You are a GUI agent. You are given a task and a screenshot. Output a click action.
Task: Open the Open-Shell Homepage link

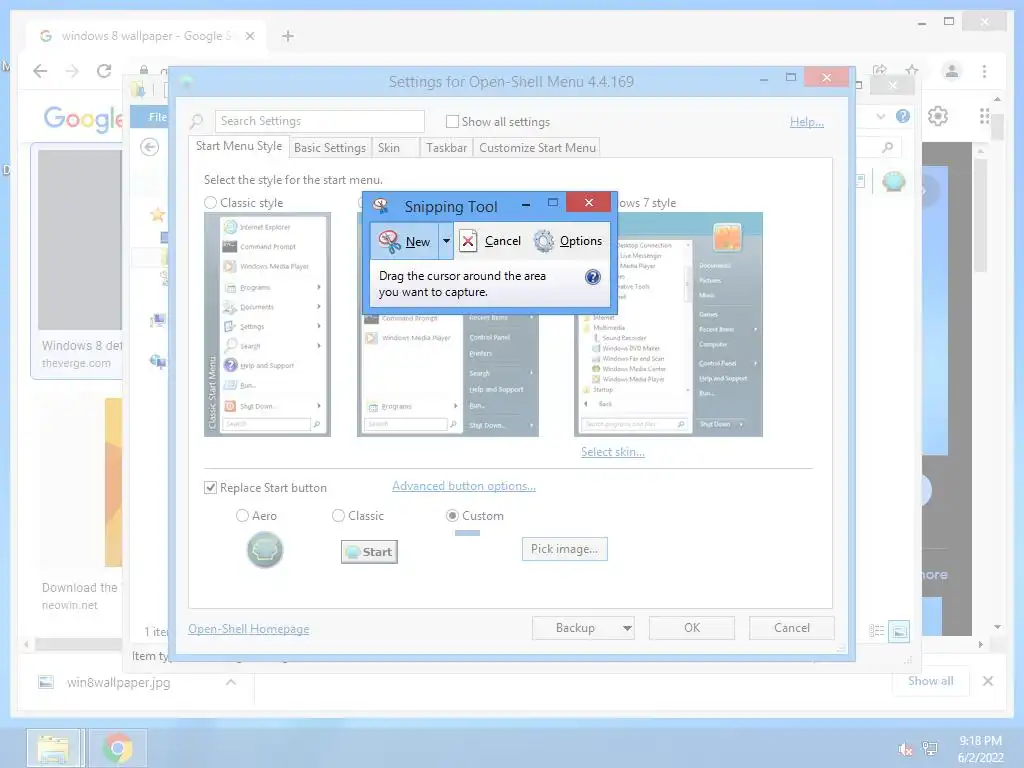(x=249, y=629)
